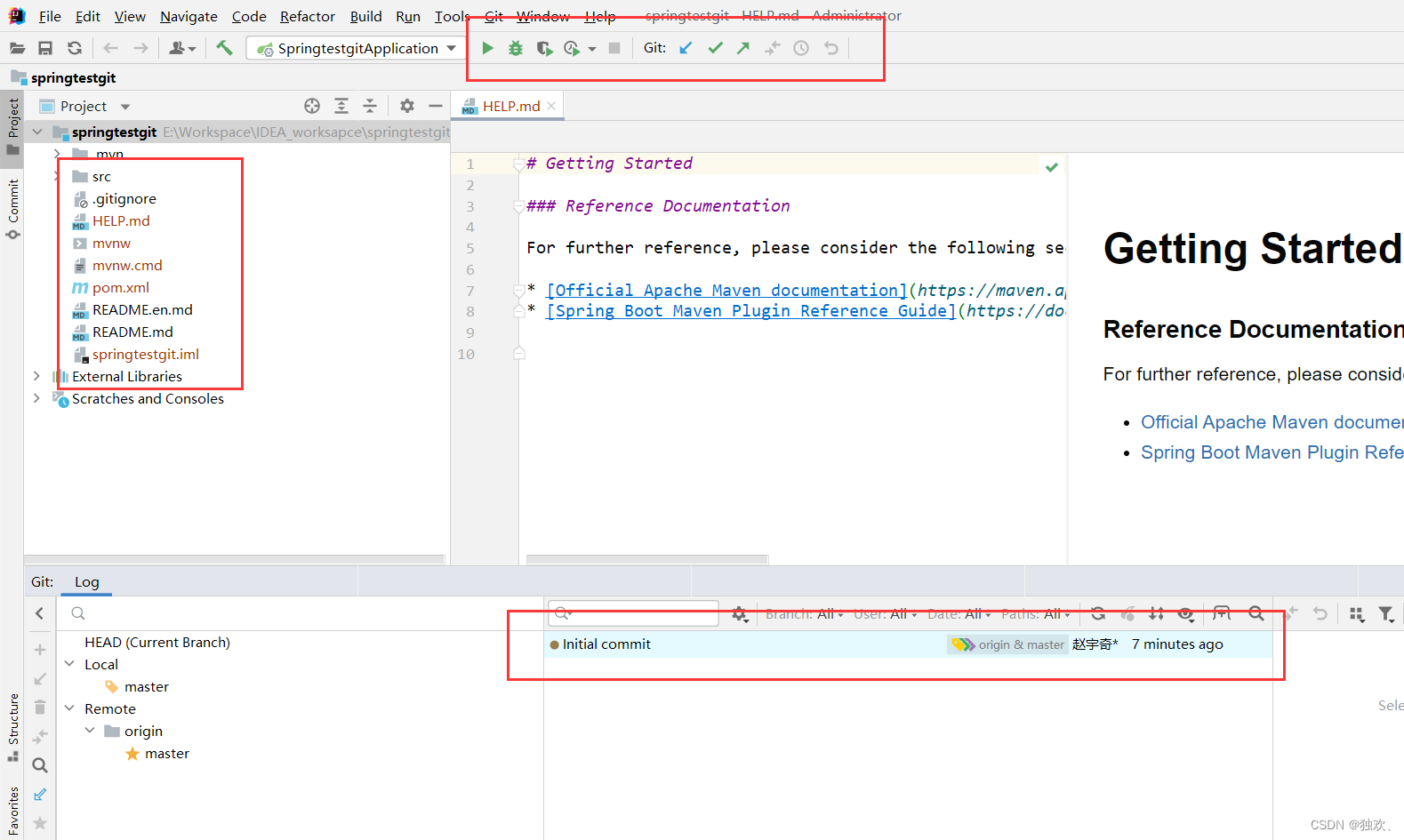Open the Edit menu

click(x=87, y=16)
